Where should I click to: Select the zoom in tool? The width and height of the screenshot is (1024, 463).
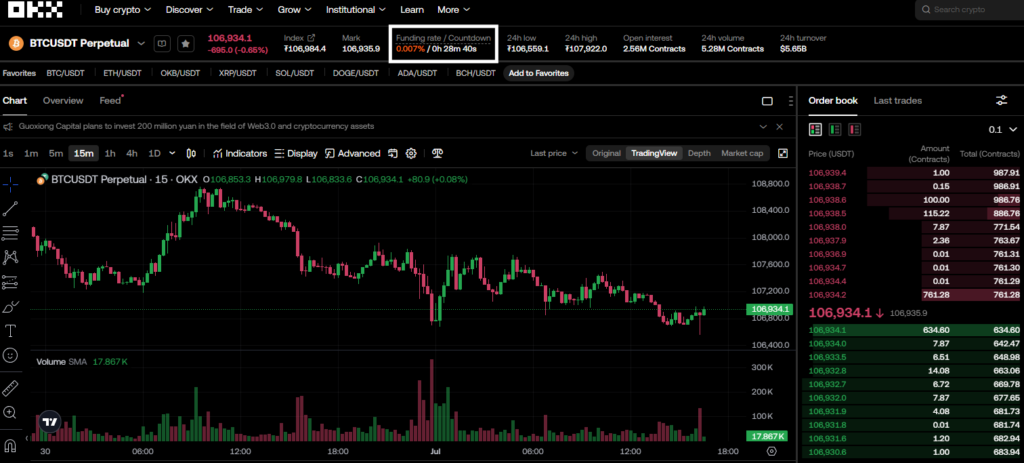click(10, 412)
